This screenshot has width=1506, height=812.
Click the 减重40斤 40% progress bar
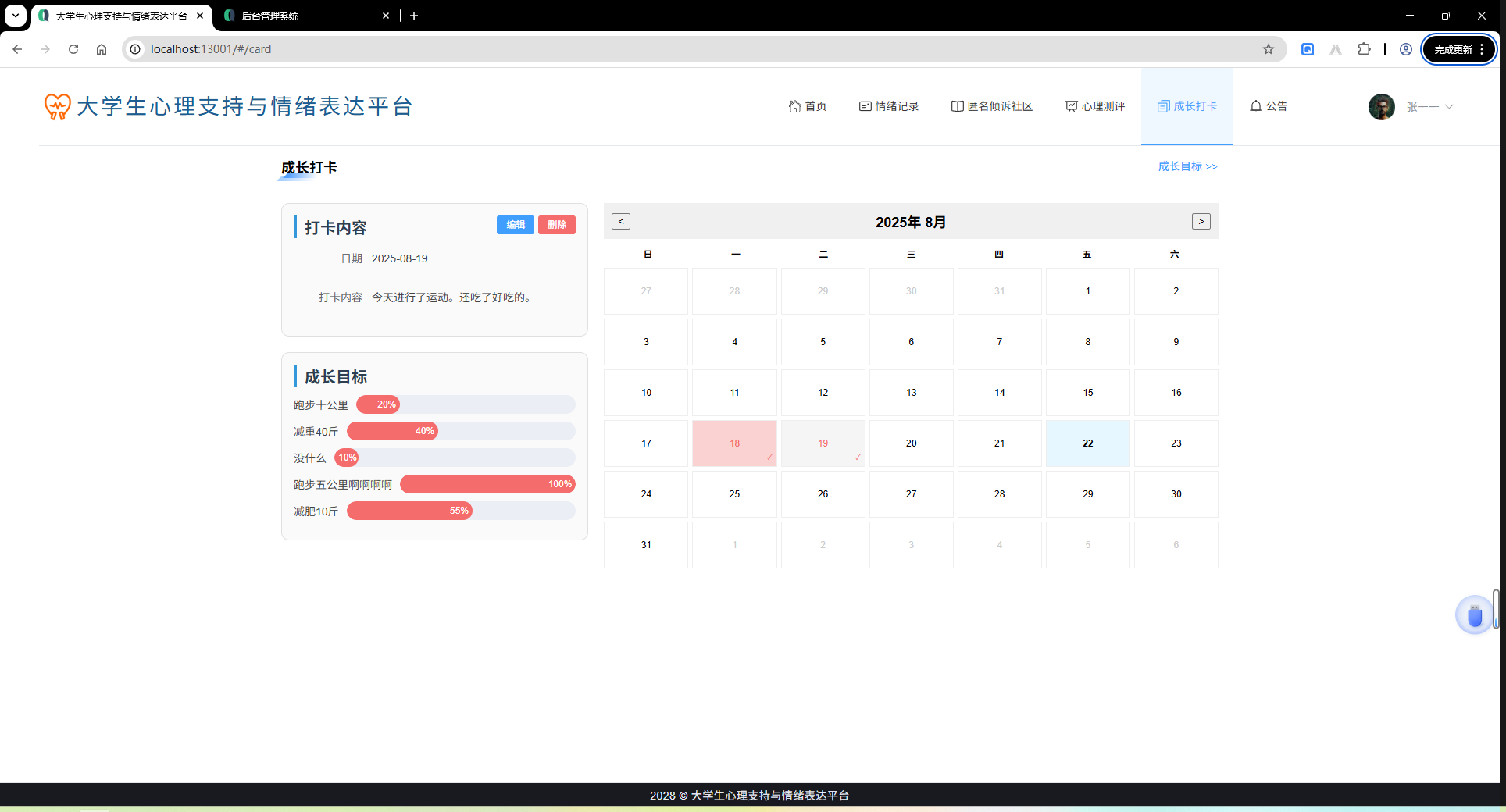pos(461,431)
